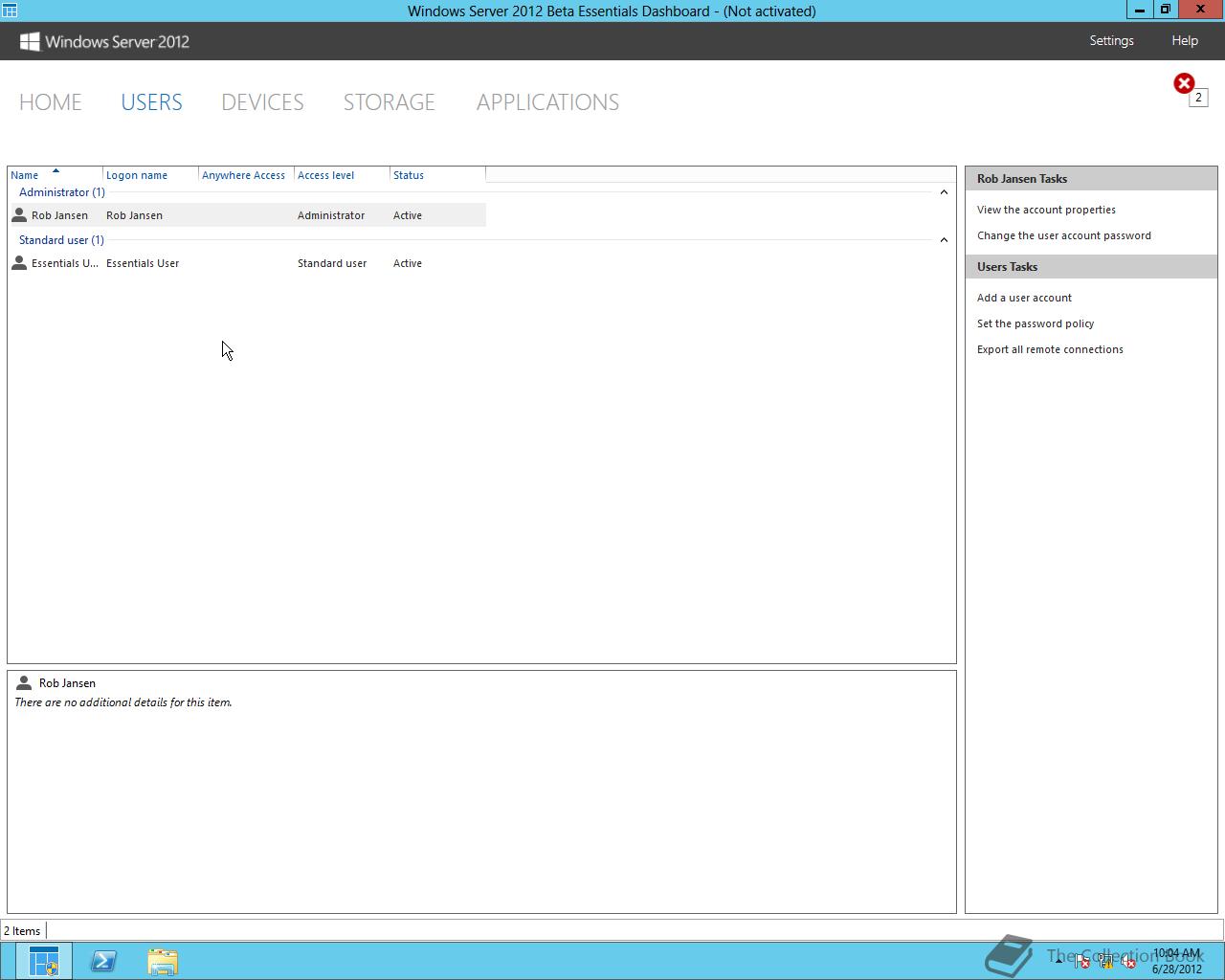
Task: Click the taskbar clock showing 6/28/2012
Action: click(x=1177, y=961)
